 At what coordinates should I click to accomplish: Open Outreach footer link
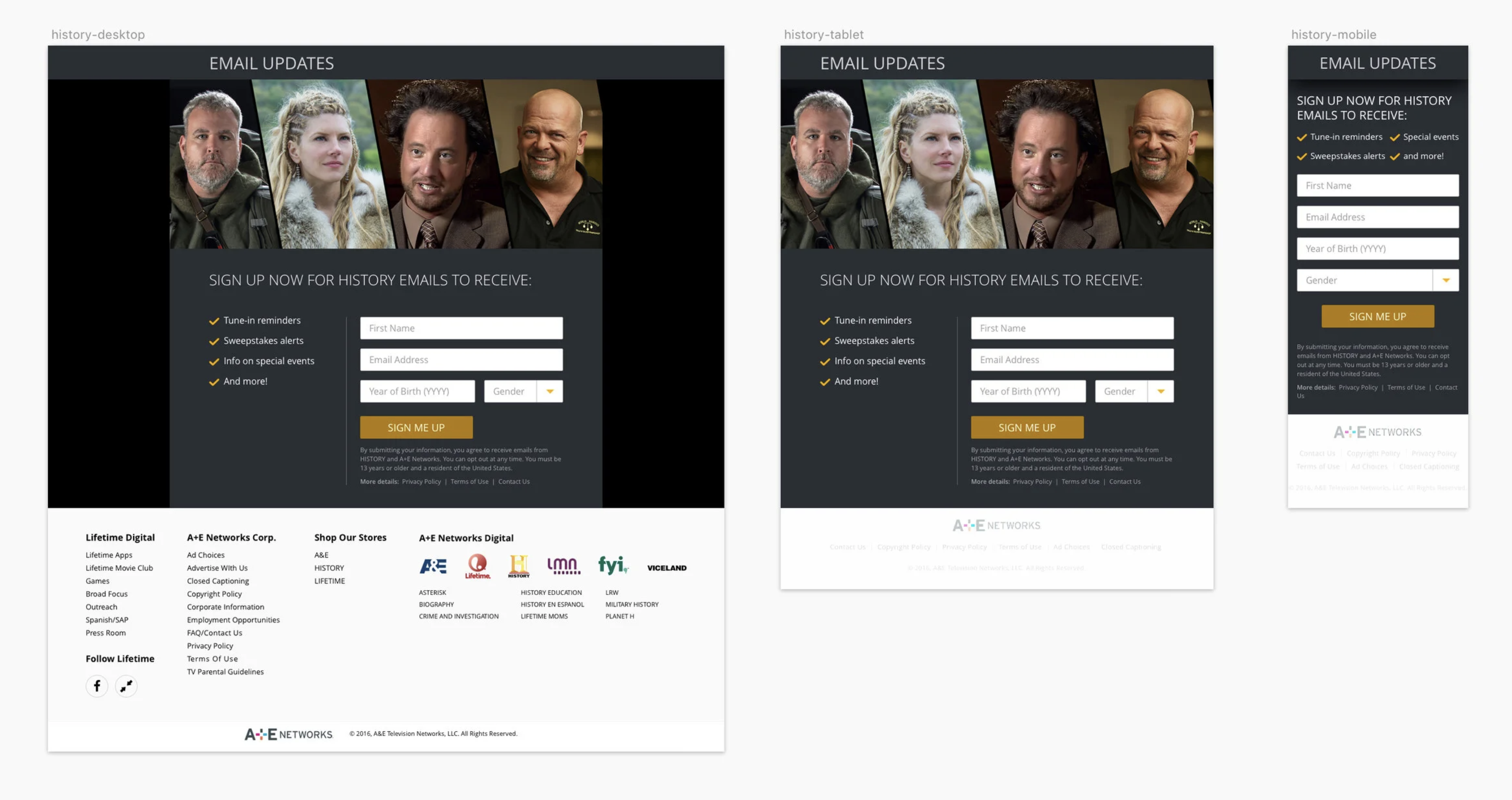tap(102, 607)
